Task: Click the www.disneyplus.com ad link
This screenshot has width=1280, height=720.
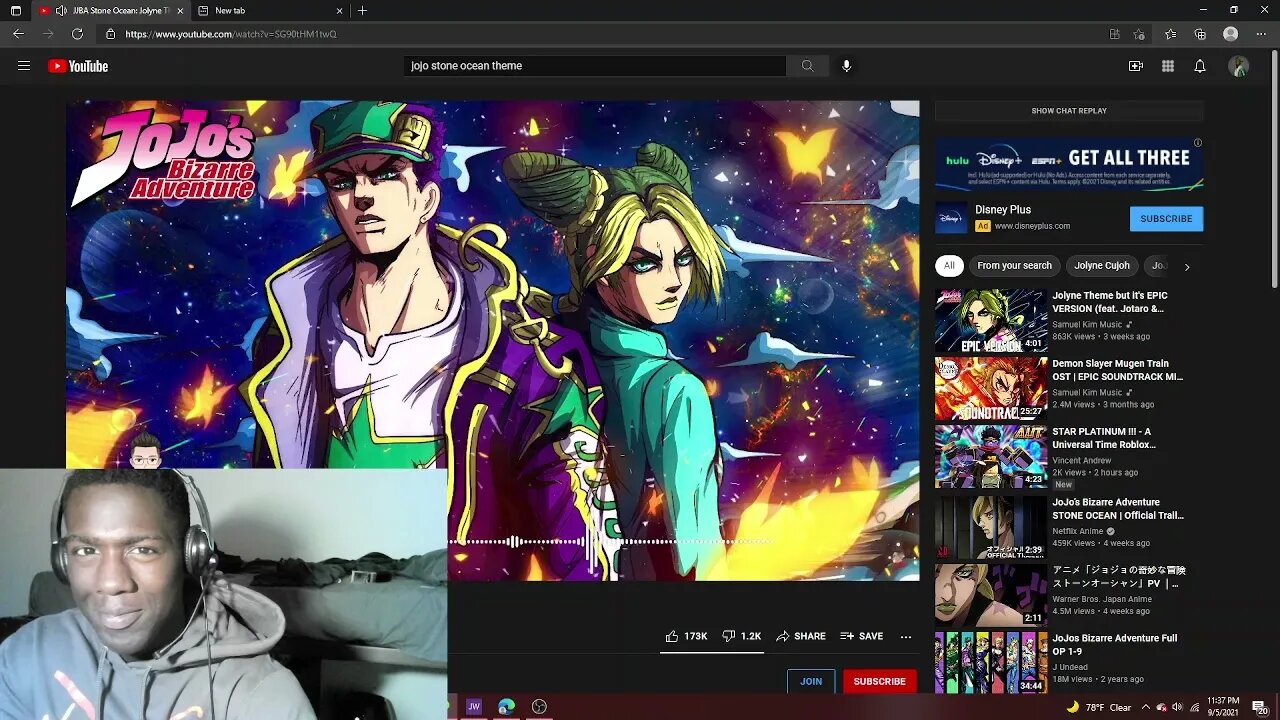Action: coord(1032,226)
